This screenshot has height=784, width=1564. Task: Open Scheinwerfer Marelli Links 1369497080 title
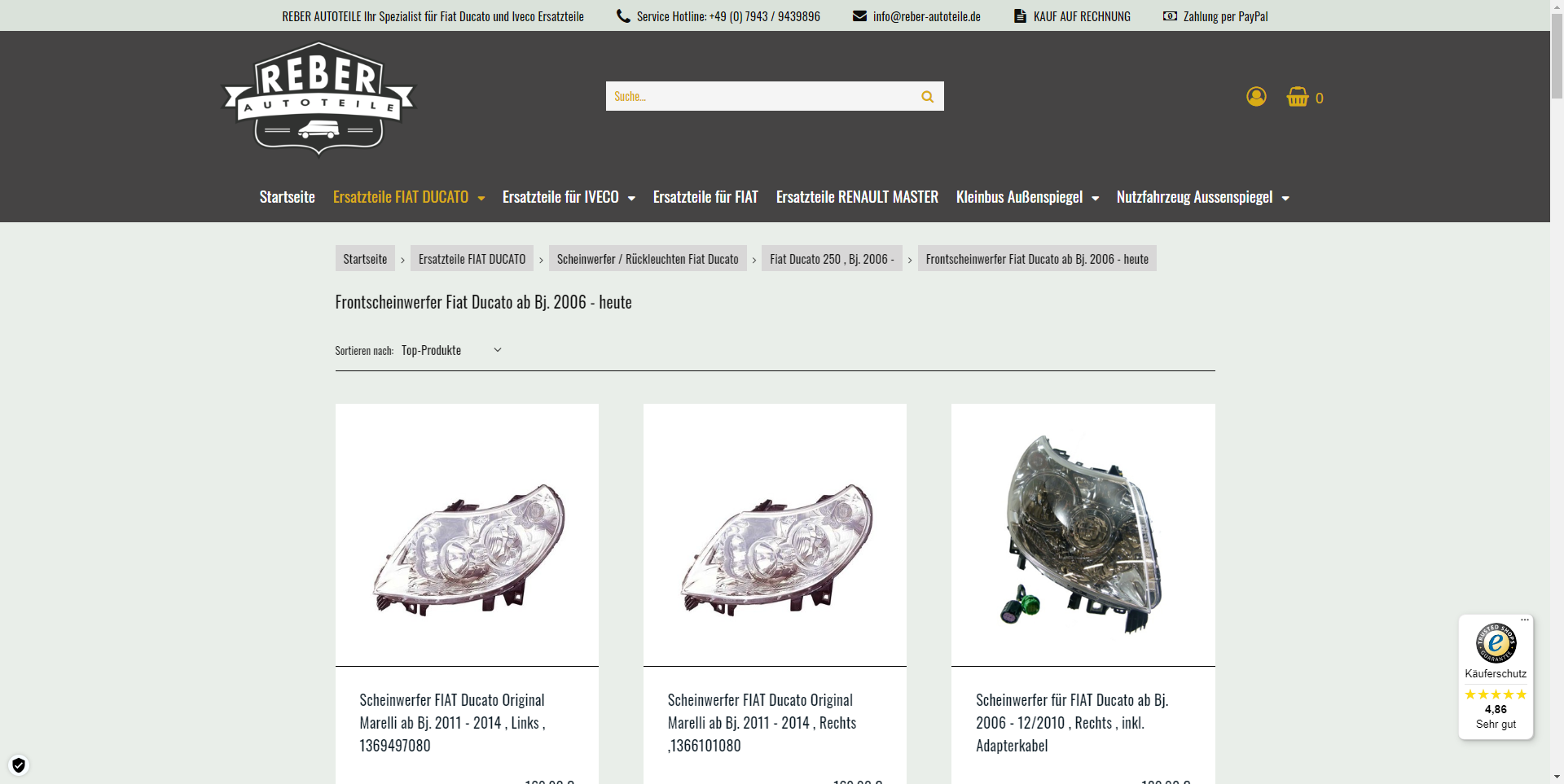click(x=453, y=723)
